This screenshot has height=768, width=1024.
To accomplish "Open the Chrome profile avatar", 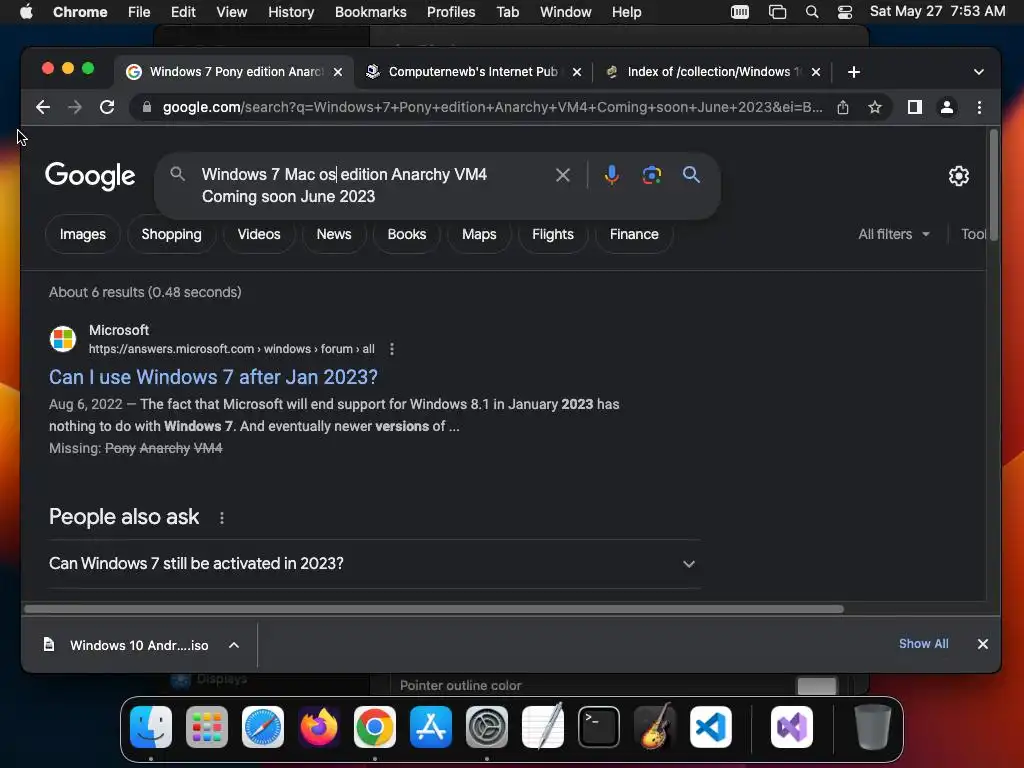I will 947,107.
